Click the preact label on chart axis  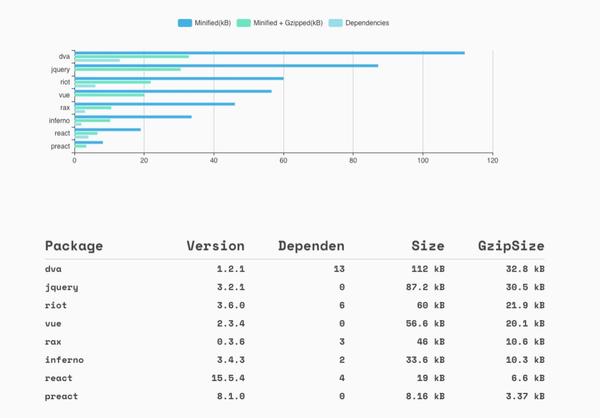(x=60, y=146)
